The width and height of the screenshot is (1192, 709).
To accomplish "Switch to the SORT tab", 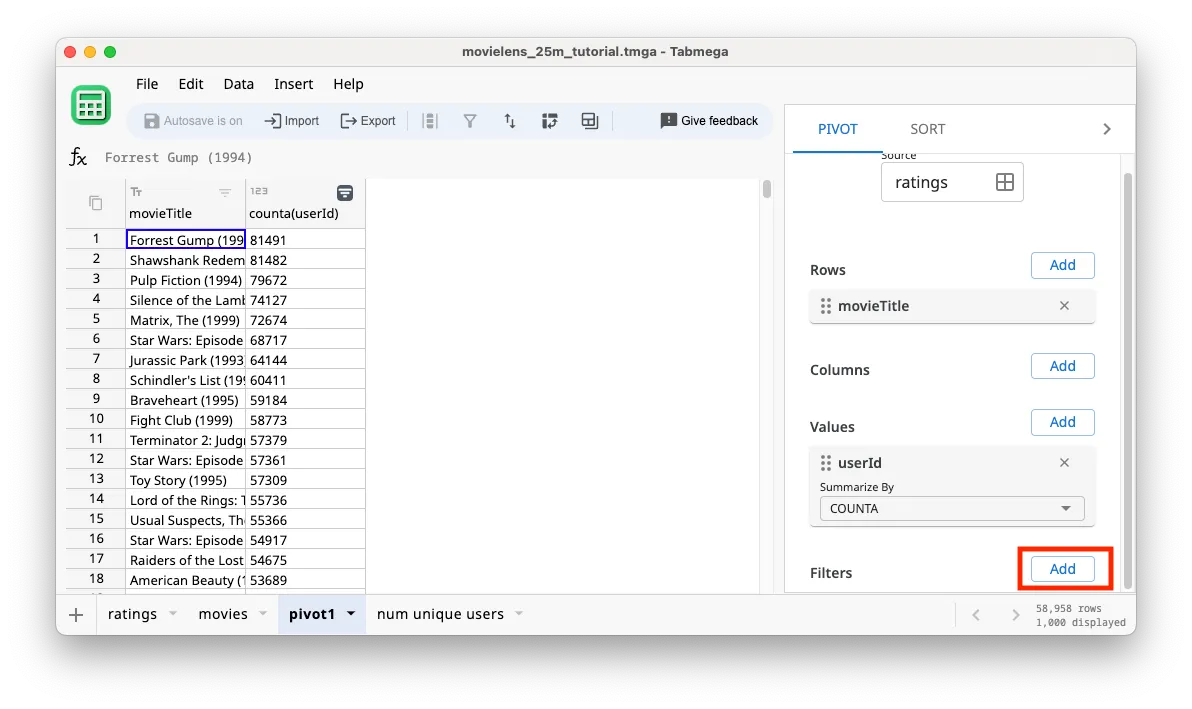I will (x=927, y=128).
